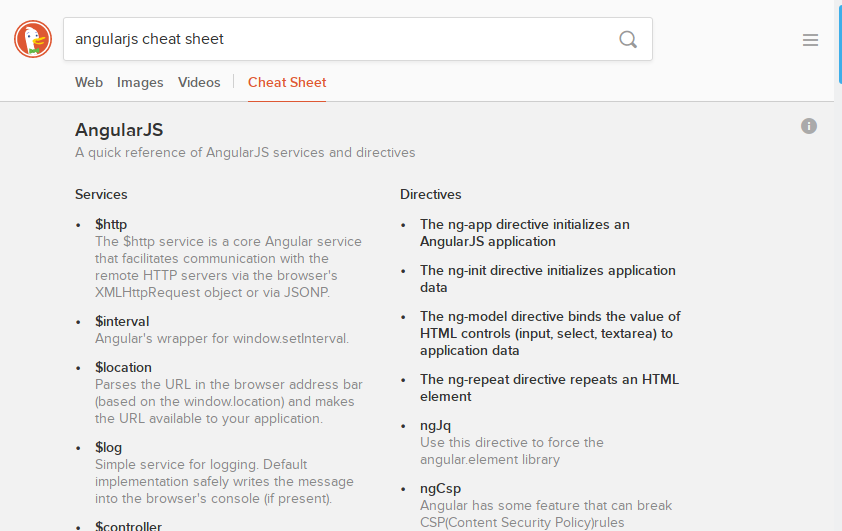The image size is (842, 531).
Task: Open the Videos tab
Action: 199,82
